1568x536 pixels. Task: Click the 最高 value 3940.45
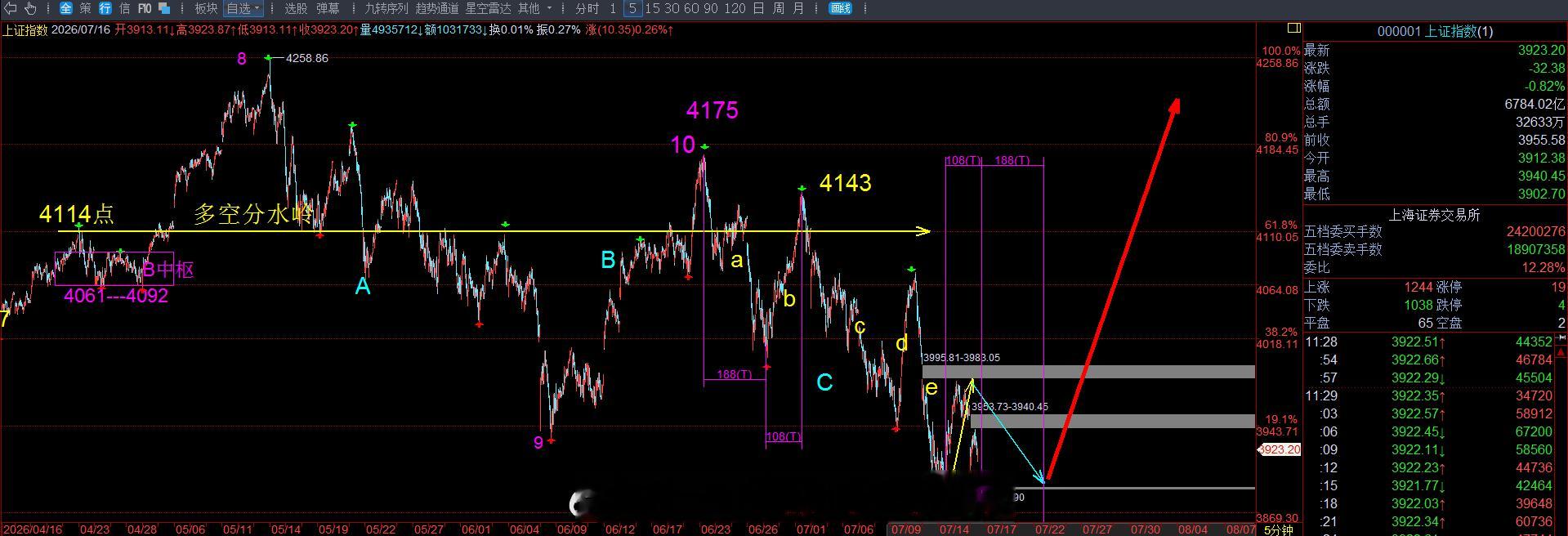(x=1541, y=176)
